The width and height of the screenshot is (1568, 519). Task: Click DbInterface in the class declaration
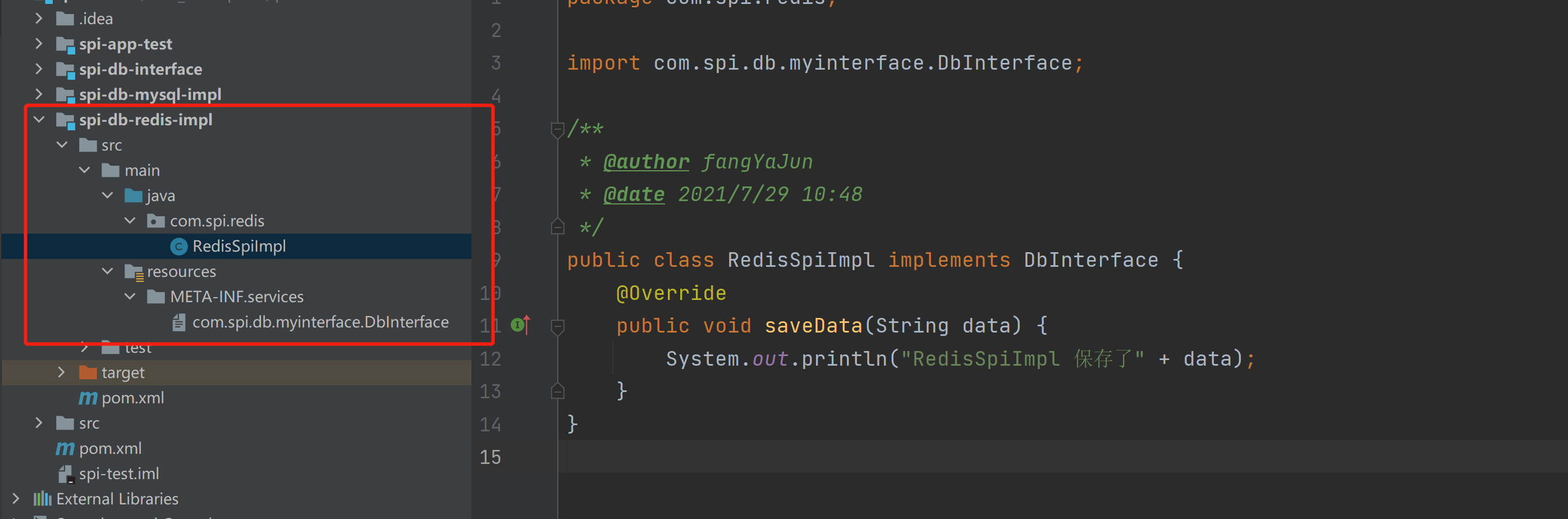[1091, 260]
